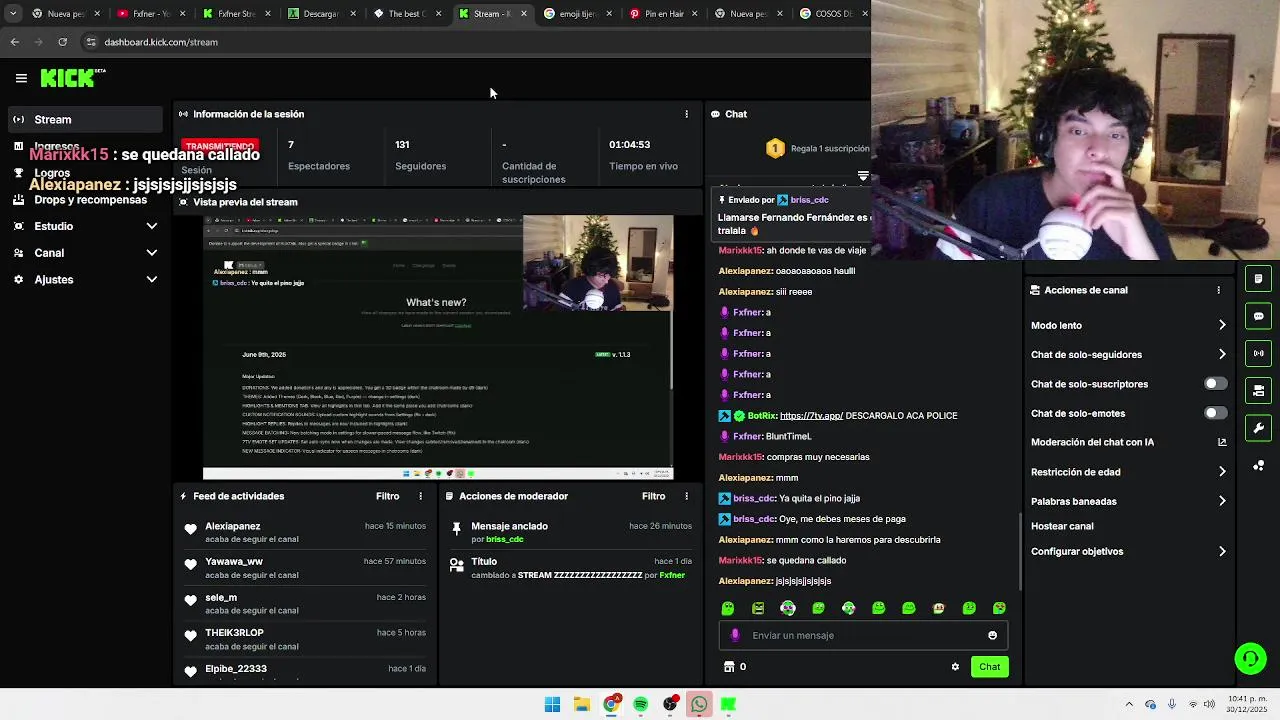Insert the first green emote in quick row

point(728,608)
